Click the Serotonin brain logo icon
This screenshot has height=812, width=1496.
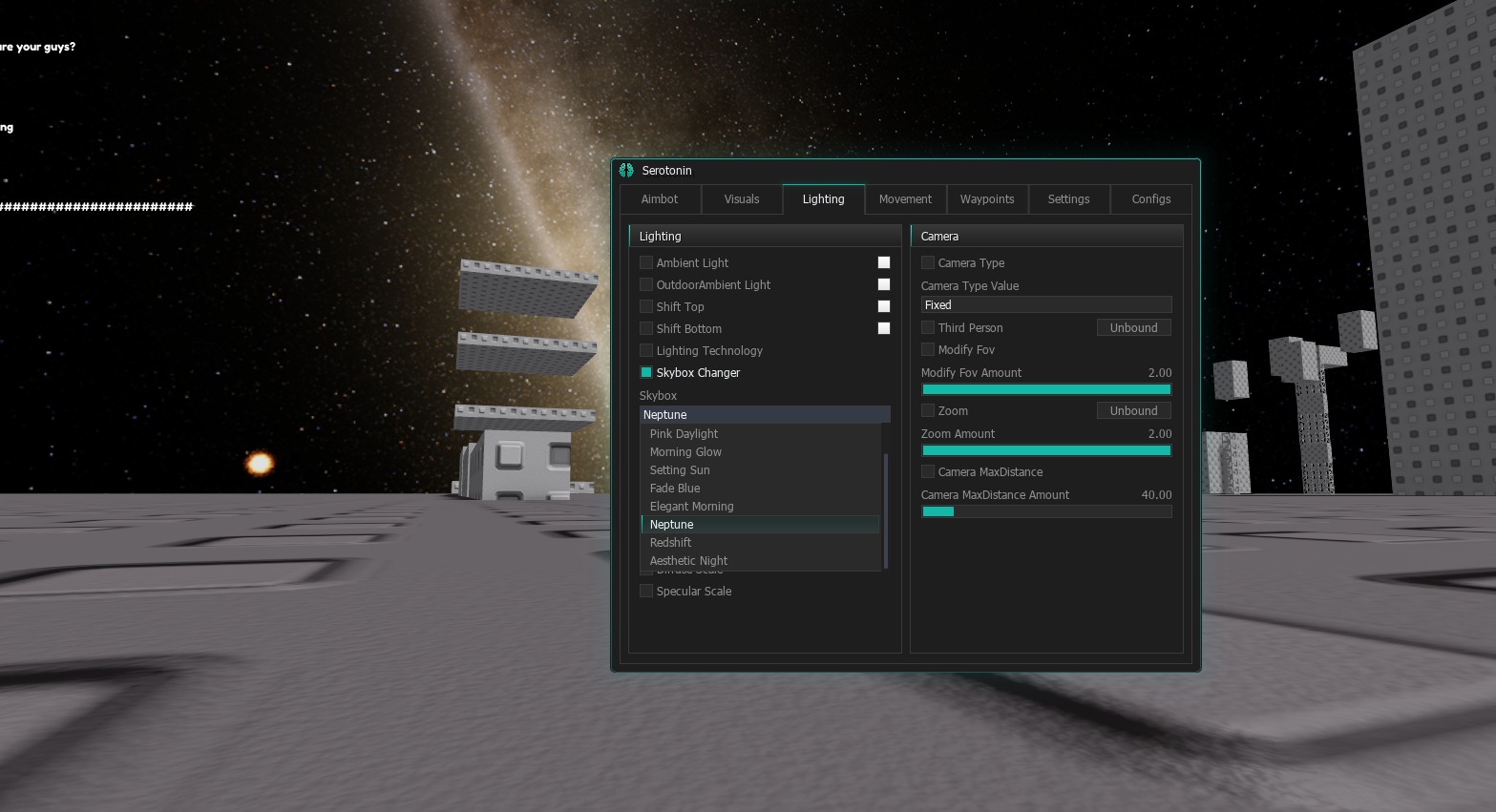click(x=626, y=171)
